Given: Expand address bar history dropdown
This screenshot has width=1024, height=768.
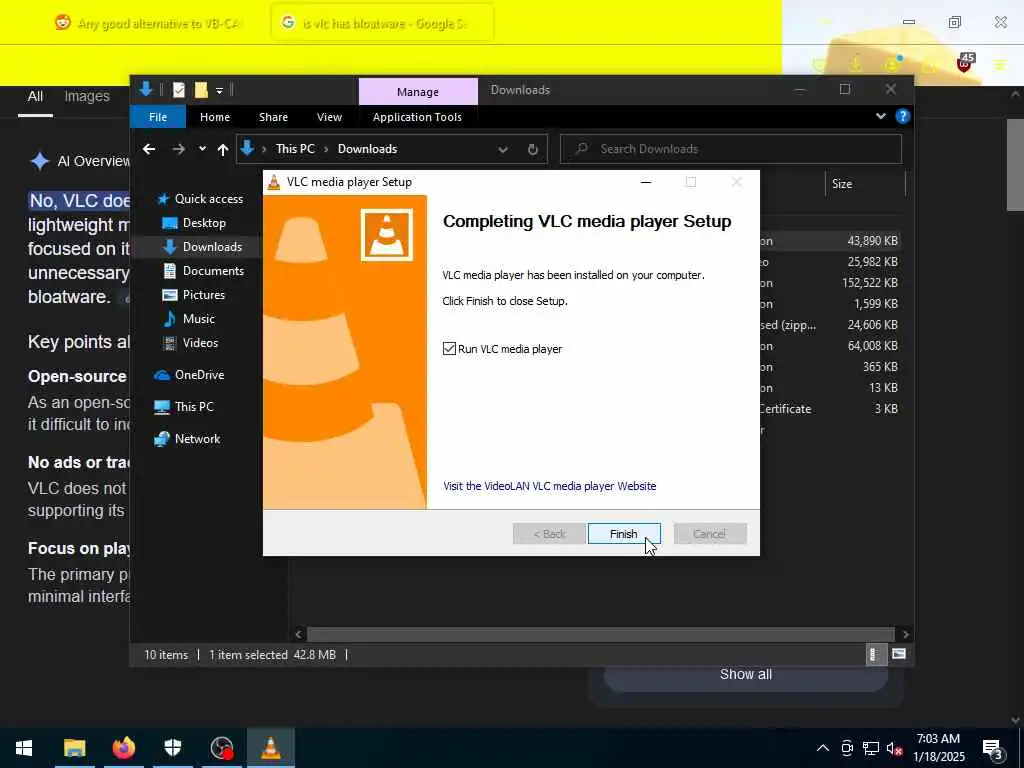Looking at the screenshot, I should point(503,150).
